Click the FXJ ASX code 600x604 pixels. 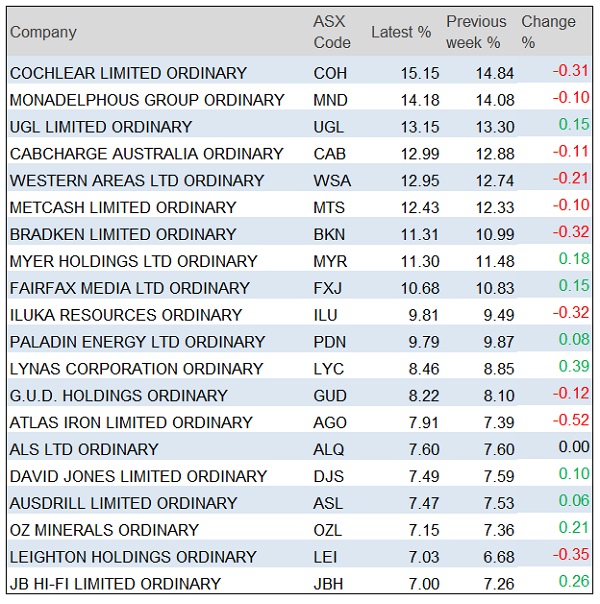[329, 289]
